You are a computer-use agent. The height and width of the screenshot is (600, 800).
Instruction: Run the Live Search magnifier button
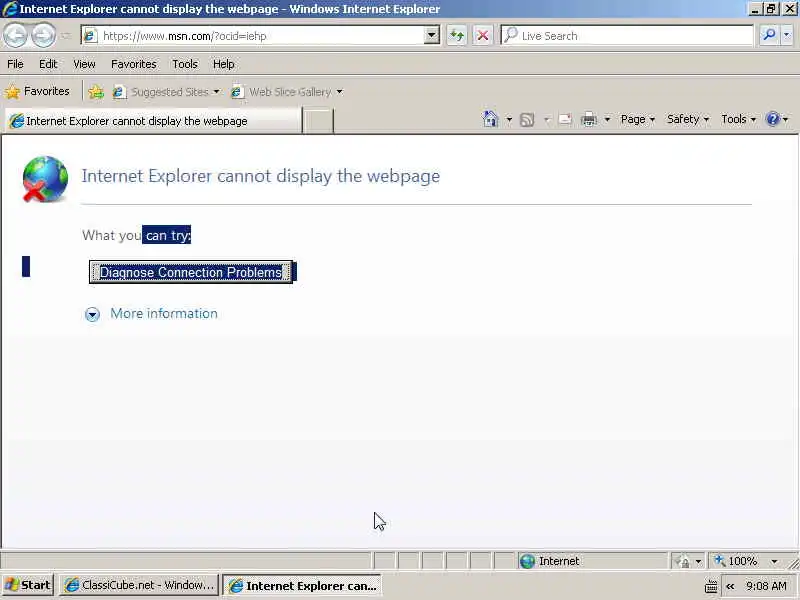(769, 35)
